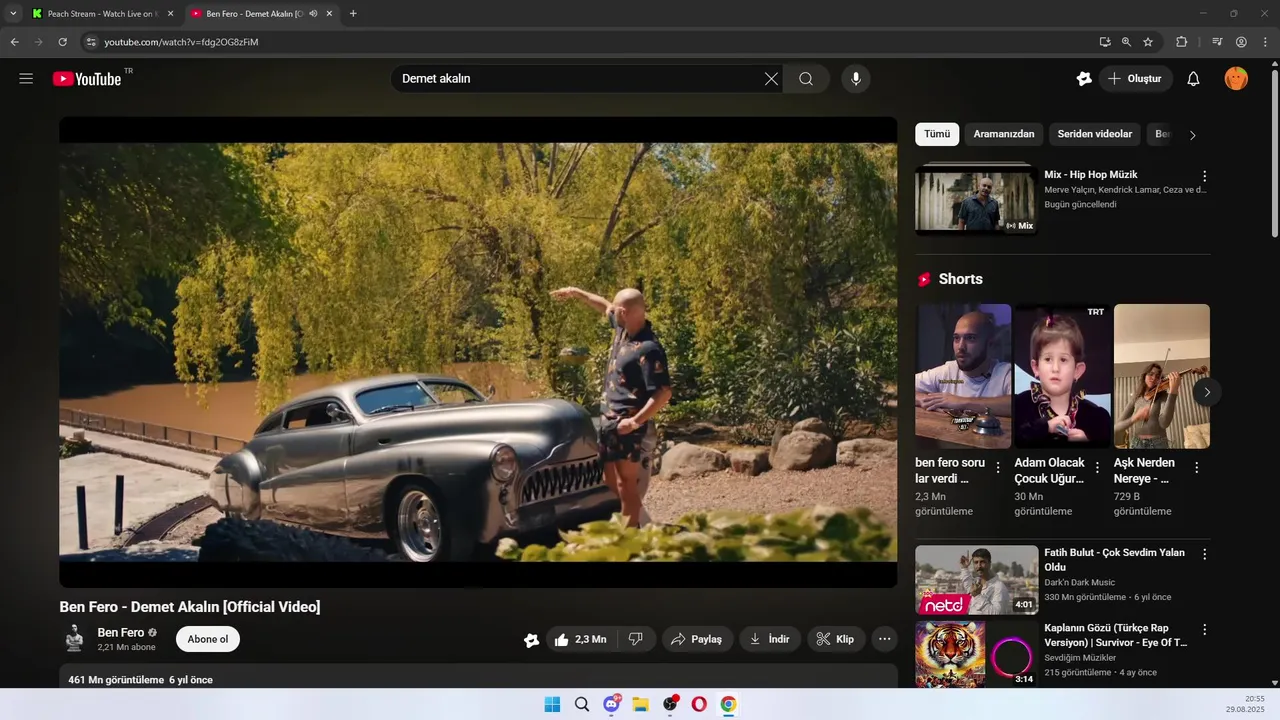Like the video with thumbs up
Viewport: 1280px width, 720px height.
coord(580,639)
